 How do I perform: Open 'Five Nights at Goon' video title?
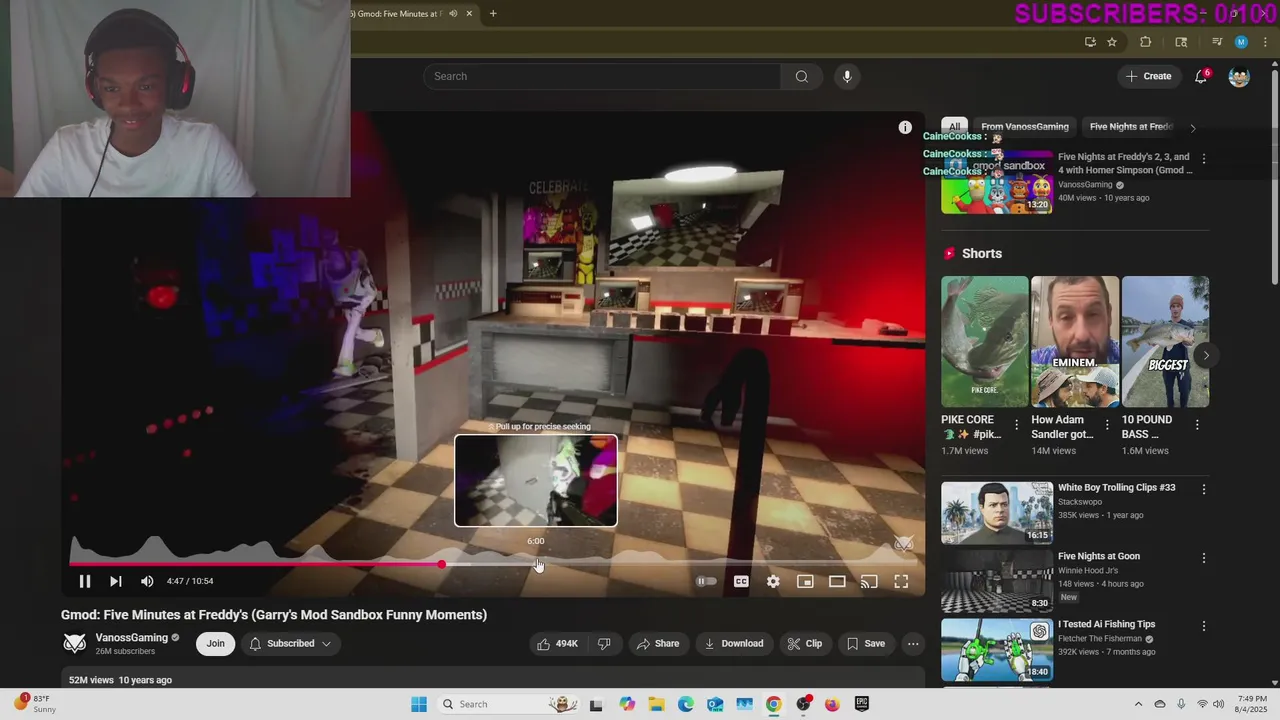pos(1099,556)
